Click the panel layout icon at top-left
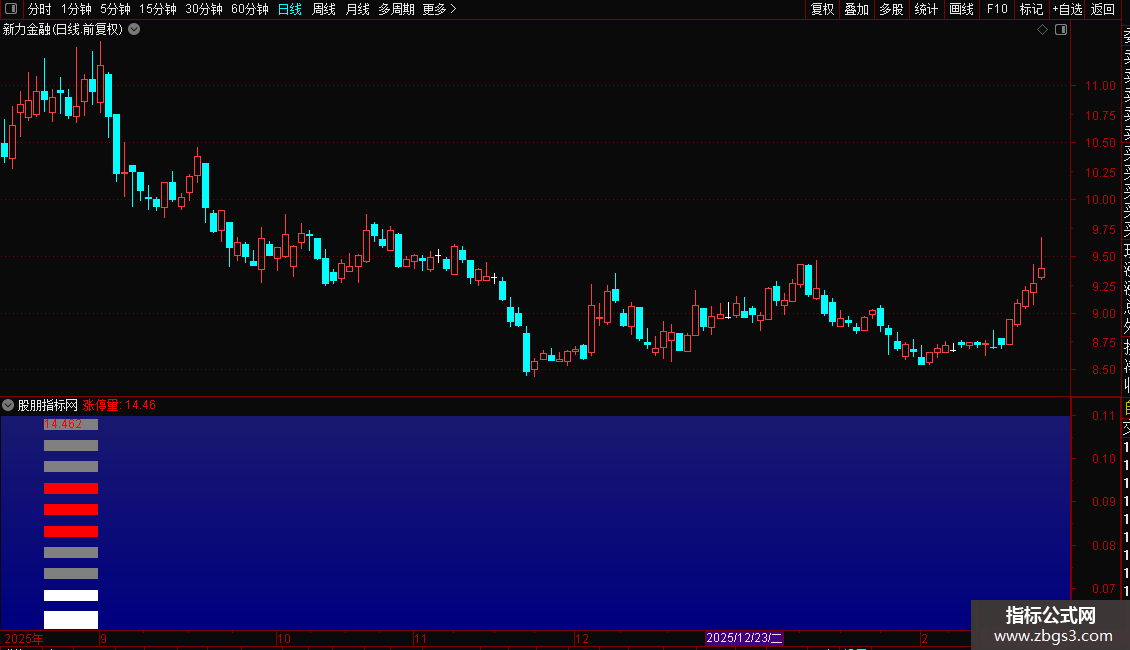Image resolution: width=1130 pixels, height=650 pixels. (x=11, y=9)
